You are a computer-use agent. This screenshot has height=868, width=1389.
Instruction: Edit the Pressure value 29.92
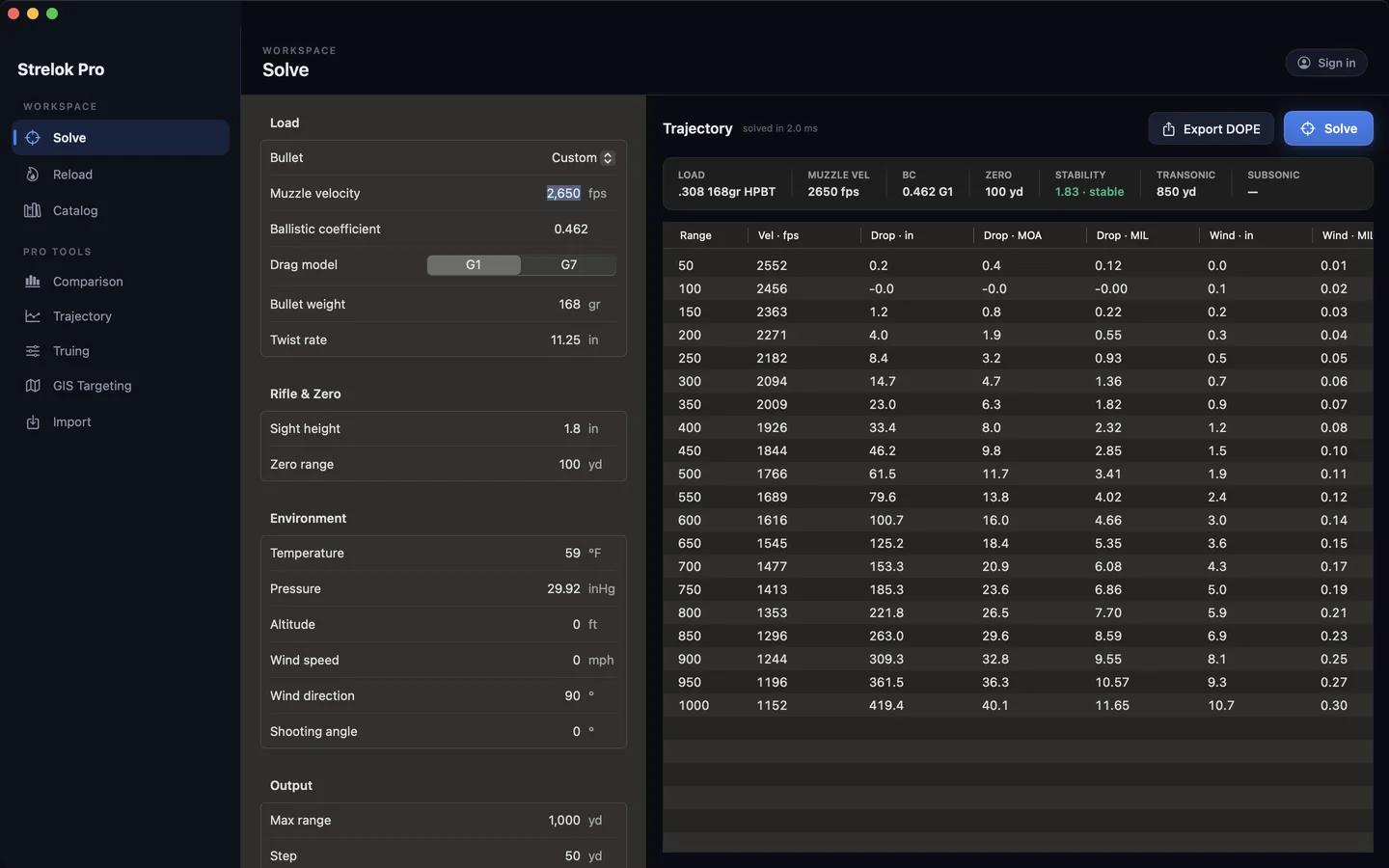(563, 588)
